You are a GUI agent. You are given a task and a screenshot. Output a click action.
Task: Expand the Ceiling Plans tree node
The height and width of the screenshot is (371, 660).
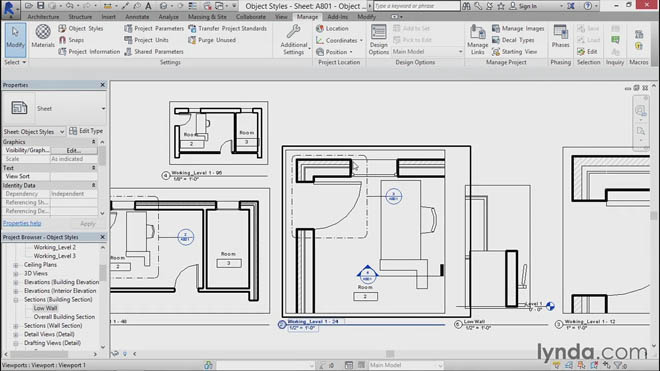click(x=16, y=265)
